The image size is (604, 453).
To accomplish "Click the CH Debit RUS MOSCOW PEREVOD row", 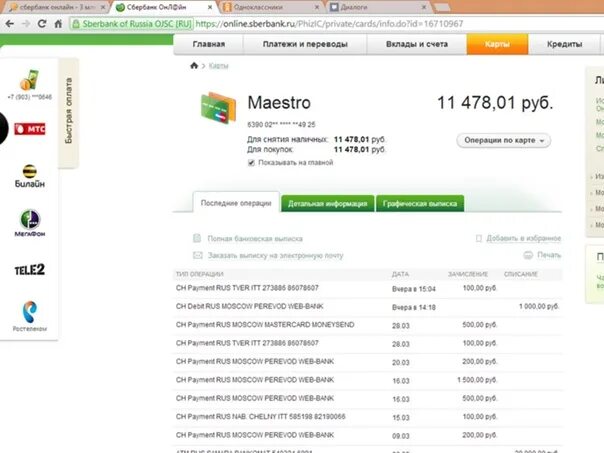I will click(x=368, y=307).
